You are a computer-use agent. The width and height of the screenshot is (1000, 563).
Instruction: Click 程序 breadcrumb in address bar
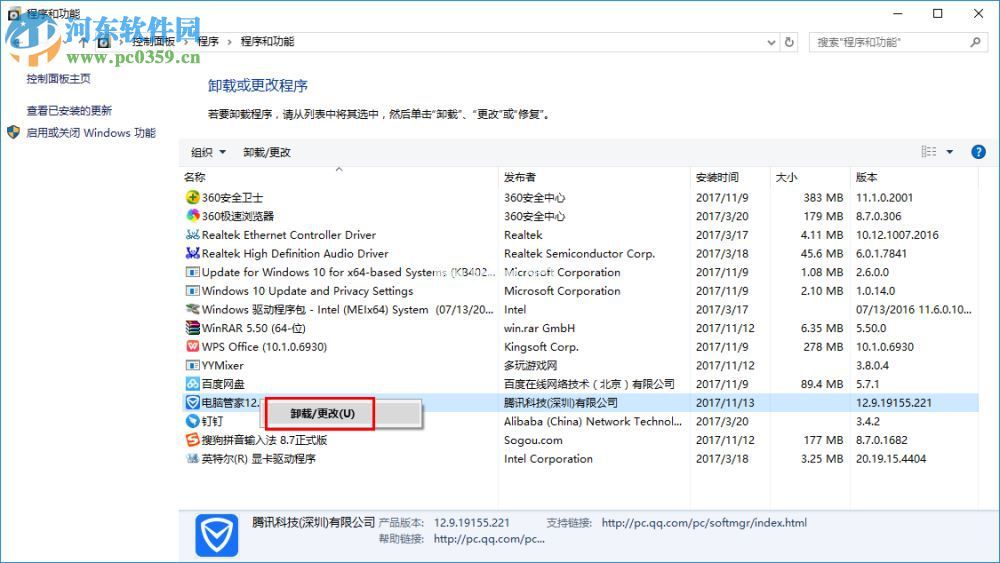click(x=208, y=41)
